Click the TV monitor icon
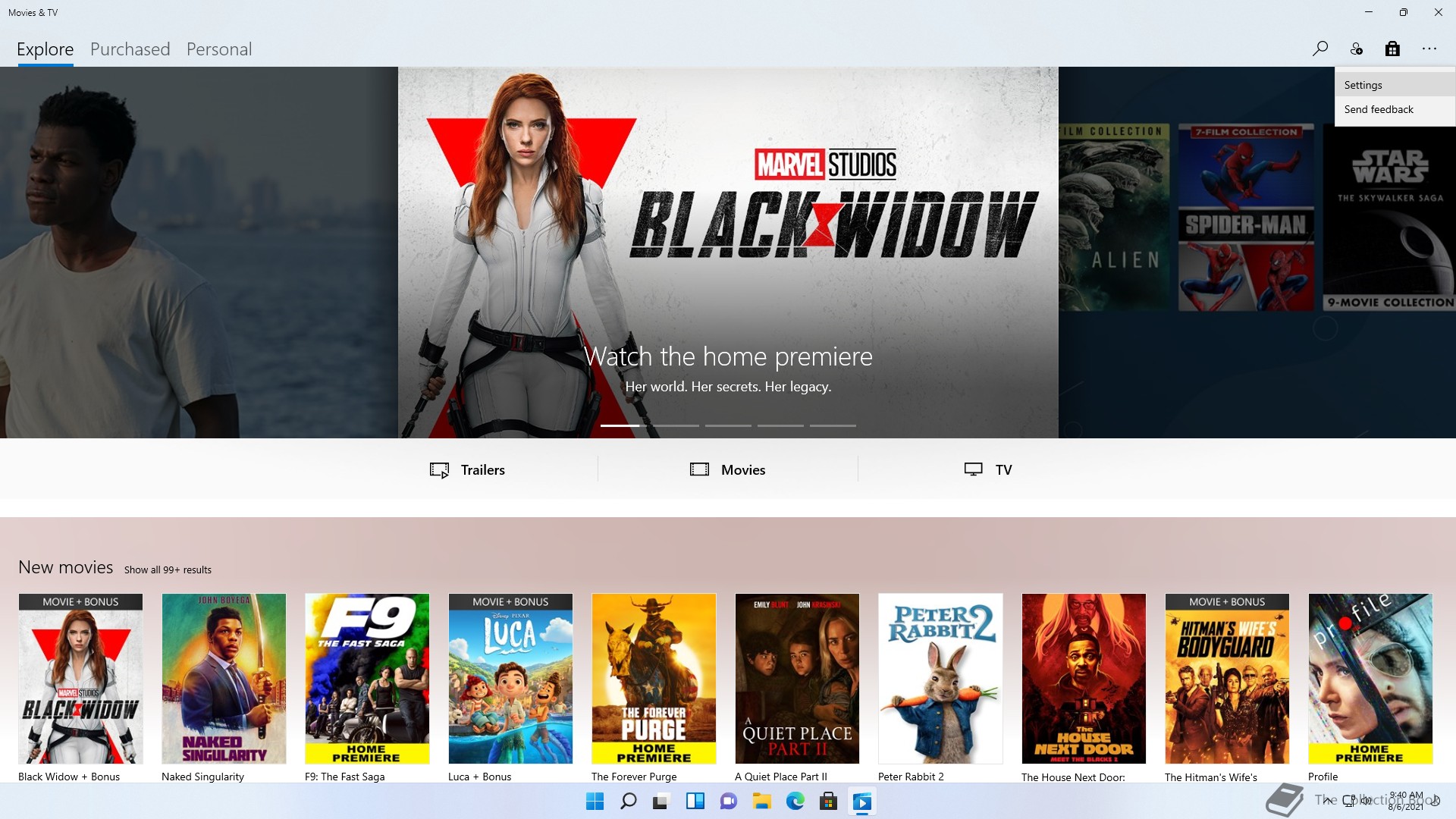Image resolution: width=1456 pixels, height=819 pixels. click(974, 469)
